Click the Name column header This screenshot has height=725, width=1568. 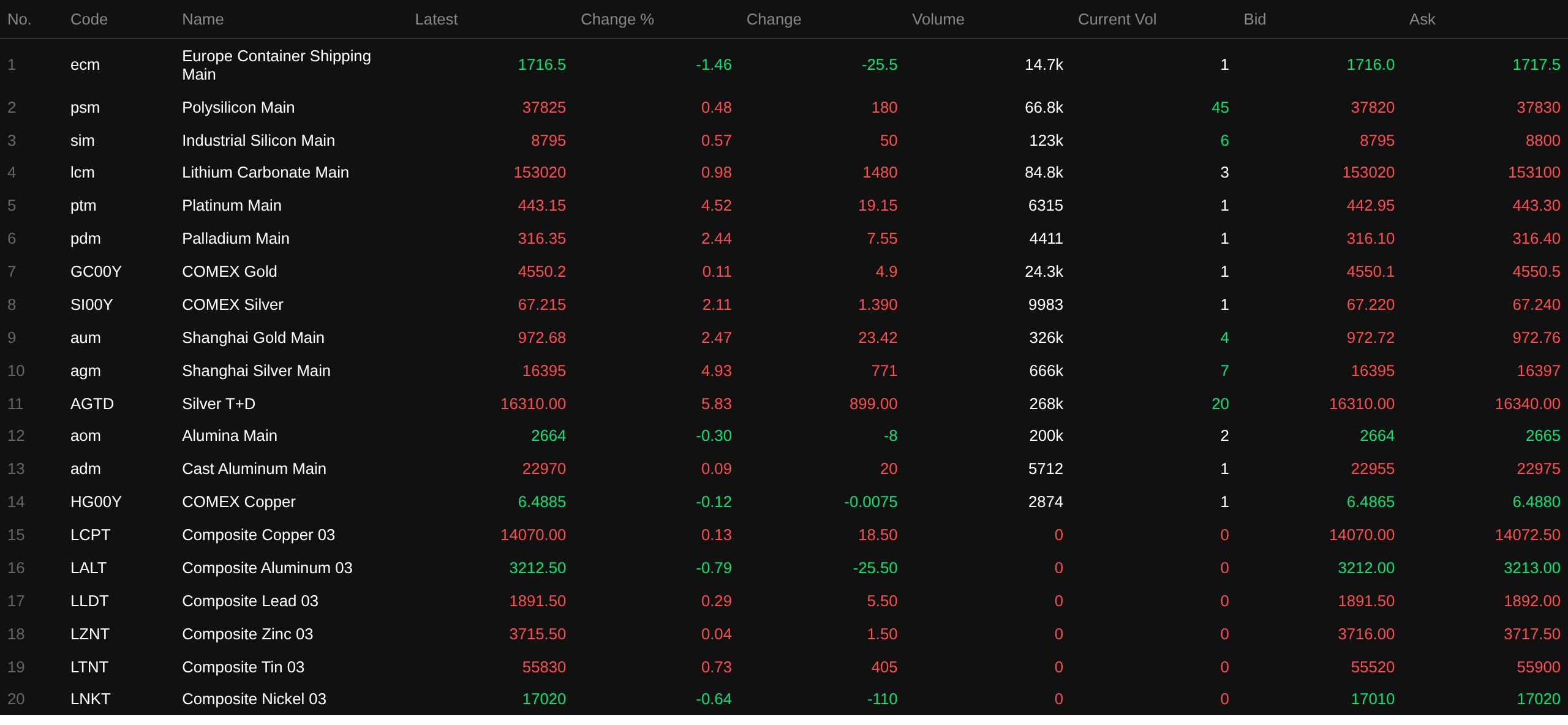[203, 20]
